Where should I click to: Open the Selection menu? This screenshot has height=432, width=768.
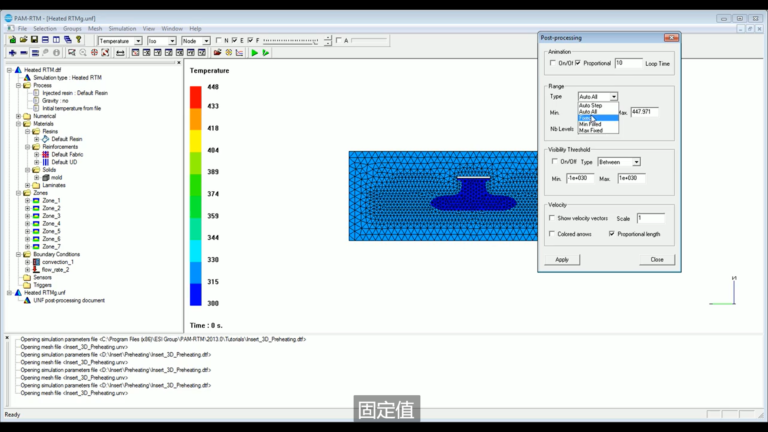click(45, 28)
